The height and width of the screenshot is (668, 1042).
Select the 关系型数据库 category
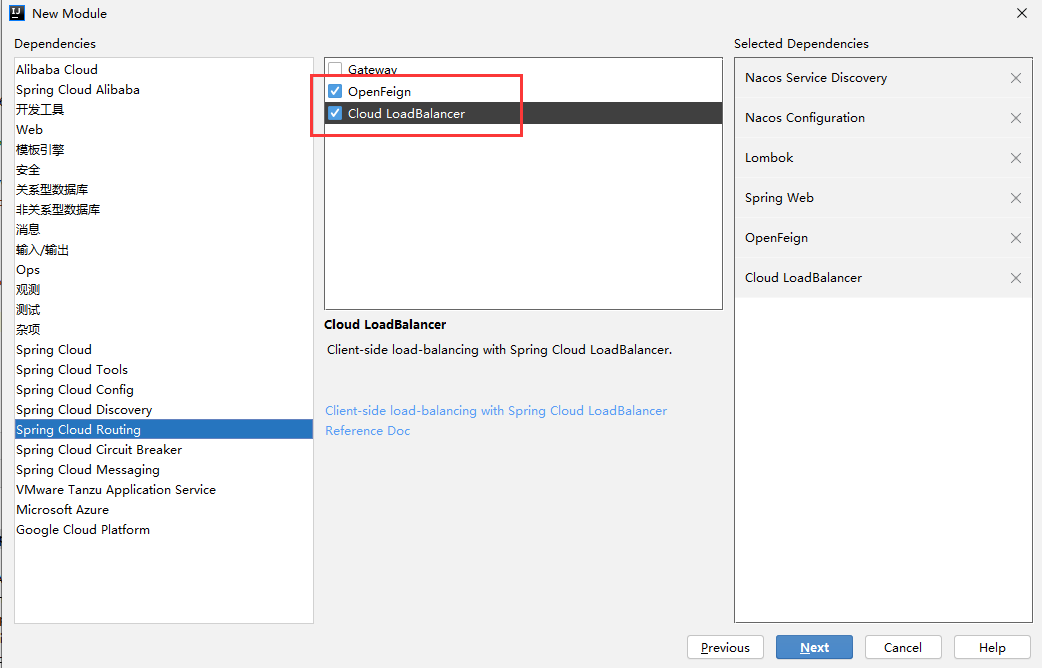[x=163, y=189]
